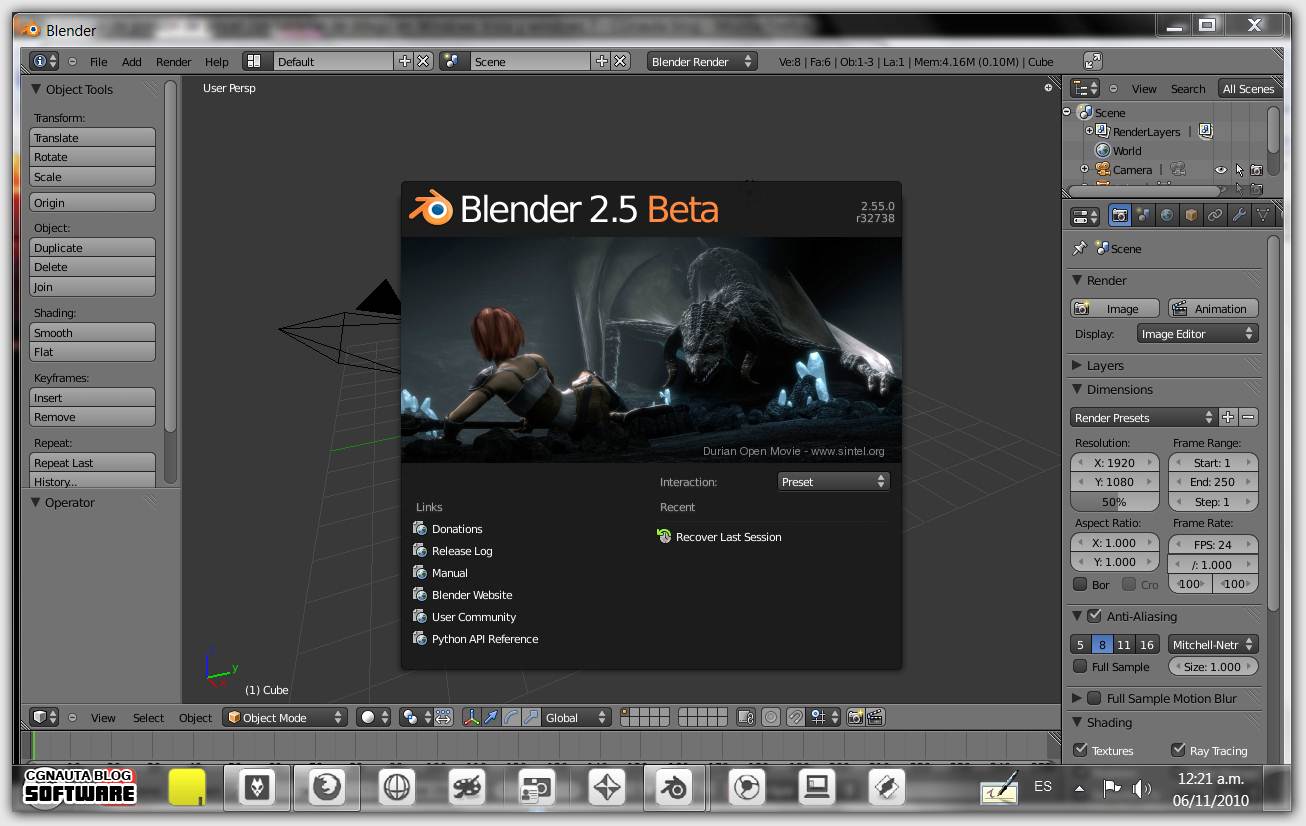This screenshot has height=826, width=1306.
Task: Open the Object Constraints tab (link icon)
Action: (x=1212, y=215)
